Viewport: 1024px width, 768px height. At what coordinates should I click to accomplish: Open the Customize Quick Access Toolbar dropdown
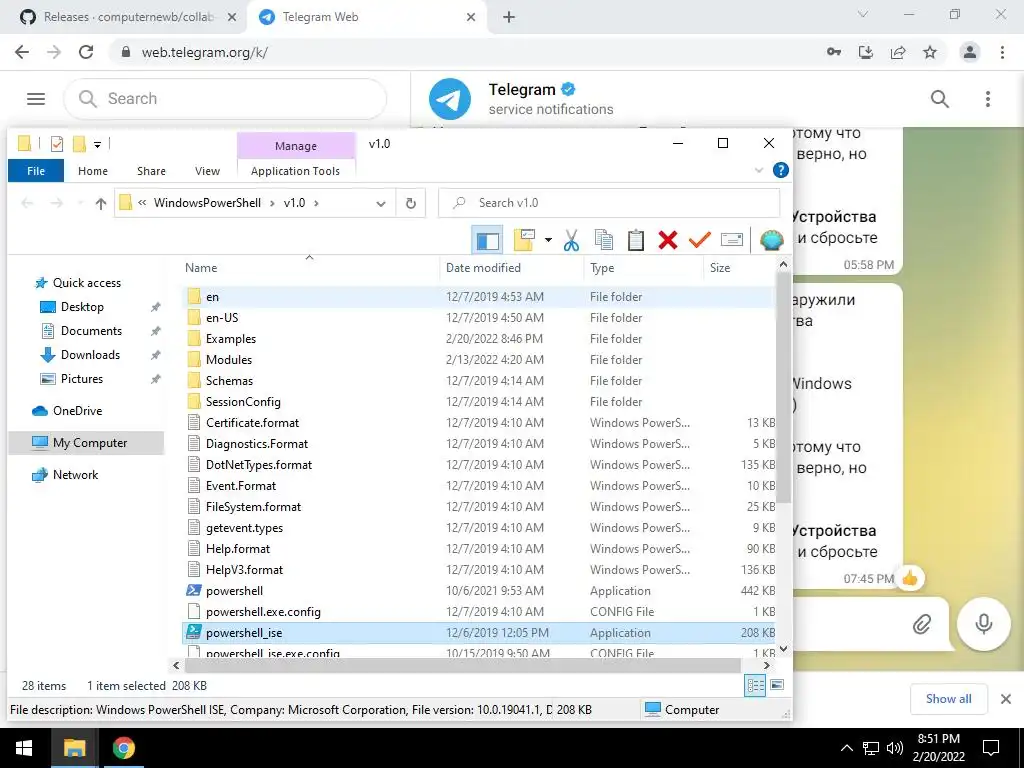pos(97,144)
